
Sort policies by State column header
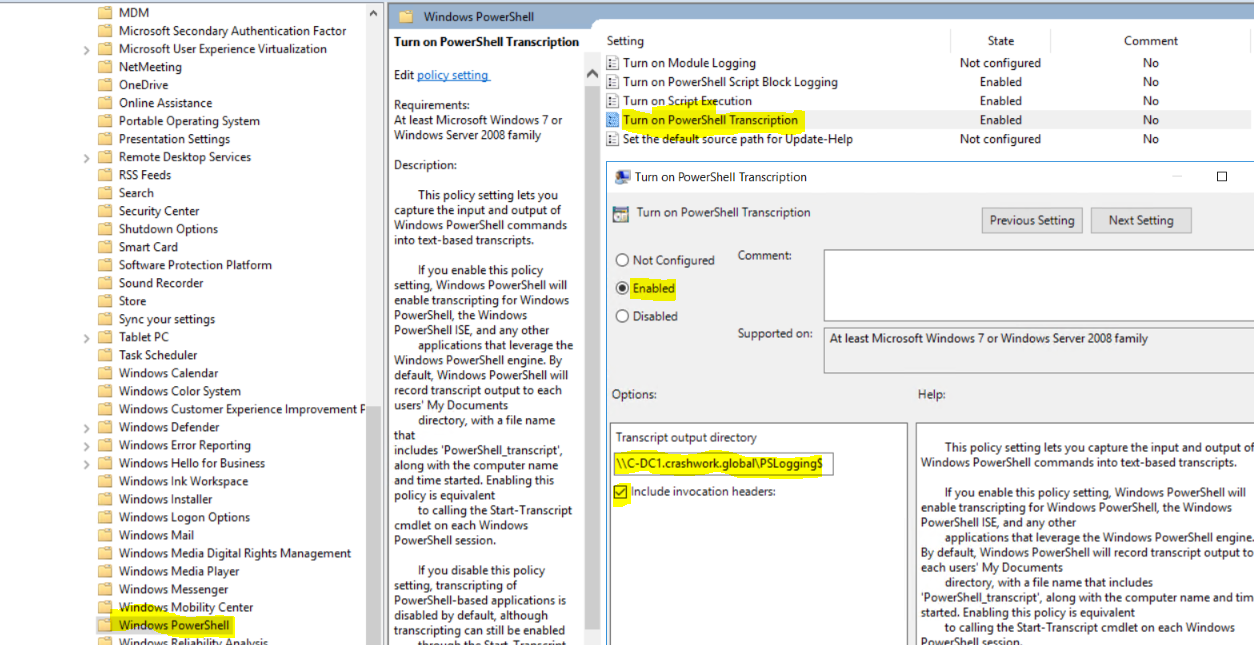(1000, 41)
